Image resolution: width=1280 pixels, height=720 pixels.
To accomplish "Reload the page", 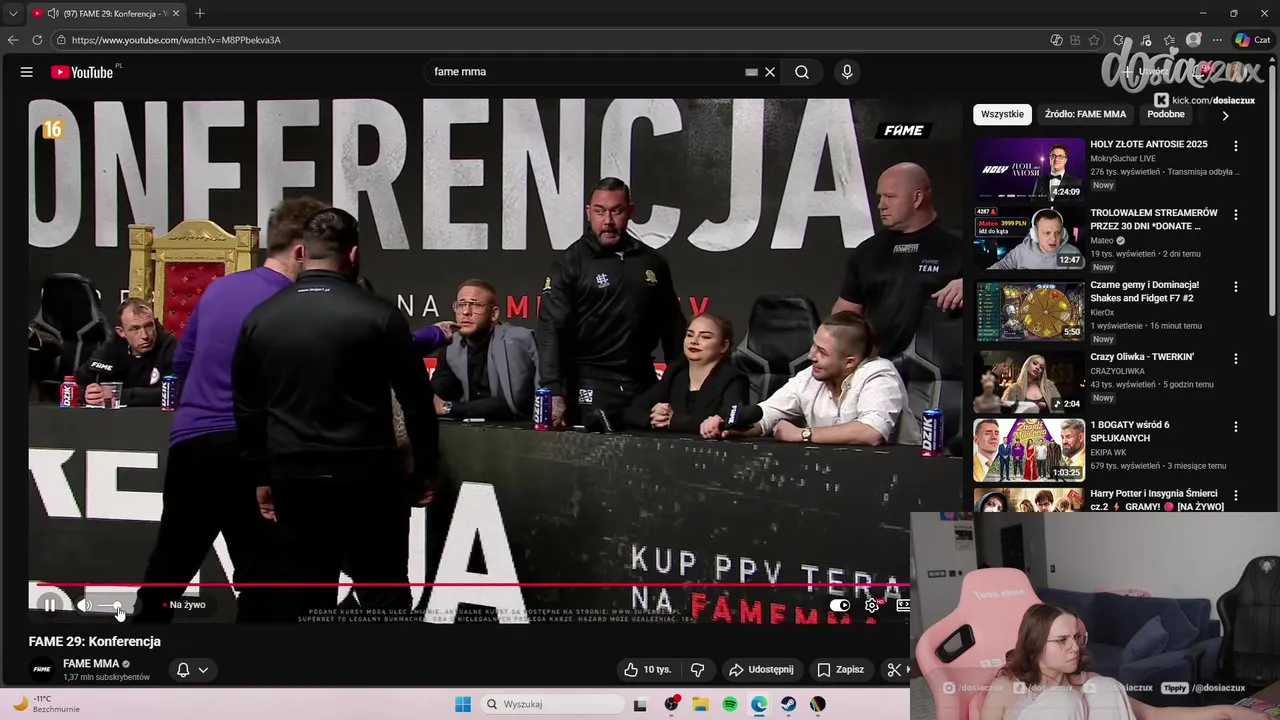I will pos(37,40).
